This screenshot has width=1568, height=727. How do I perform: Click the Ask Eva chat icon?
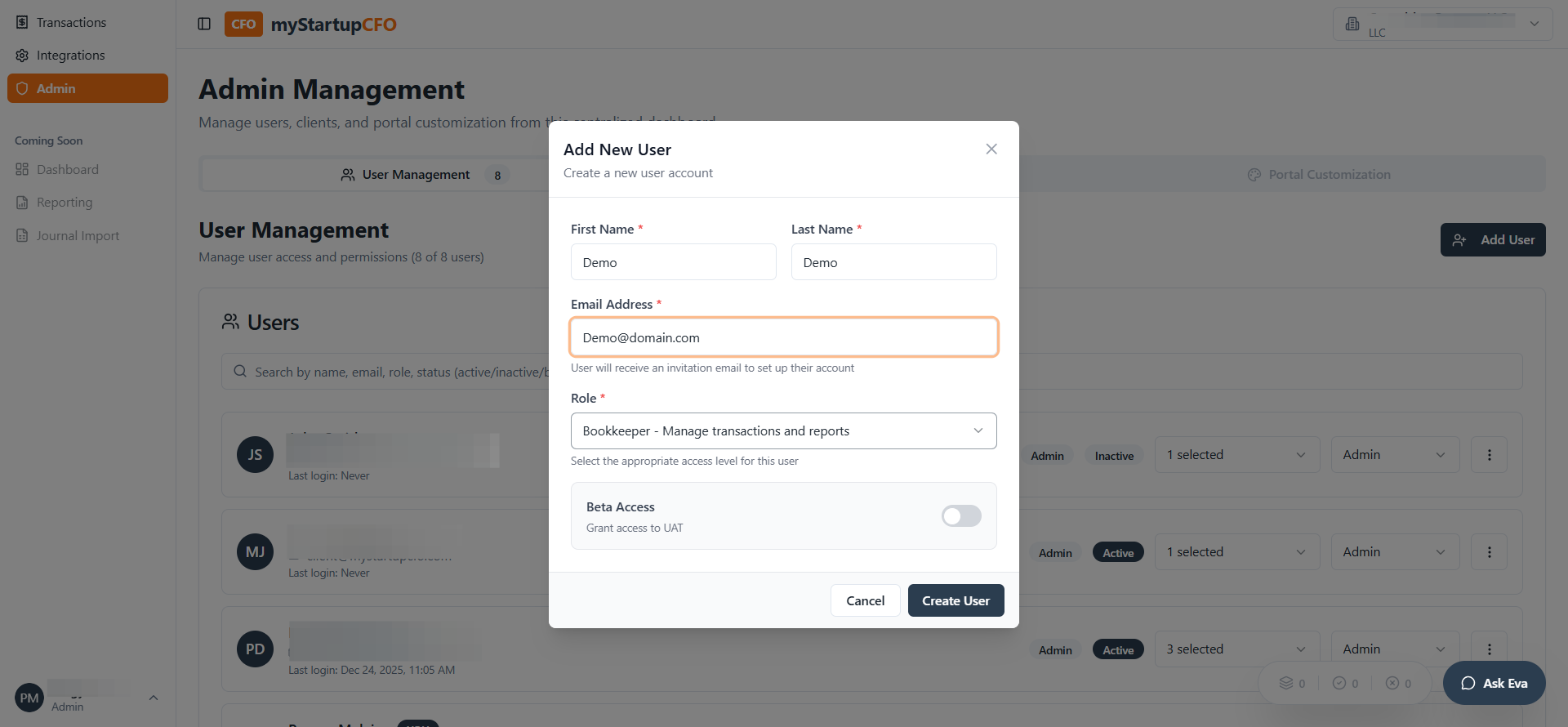coord(1468,684)
